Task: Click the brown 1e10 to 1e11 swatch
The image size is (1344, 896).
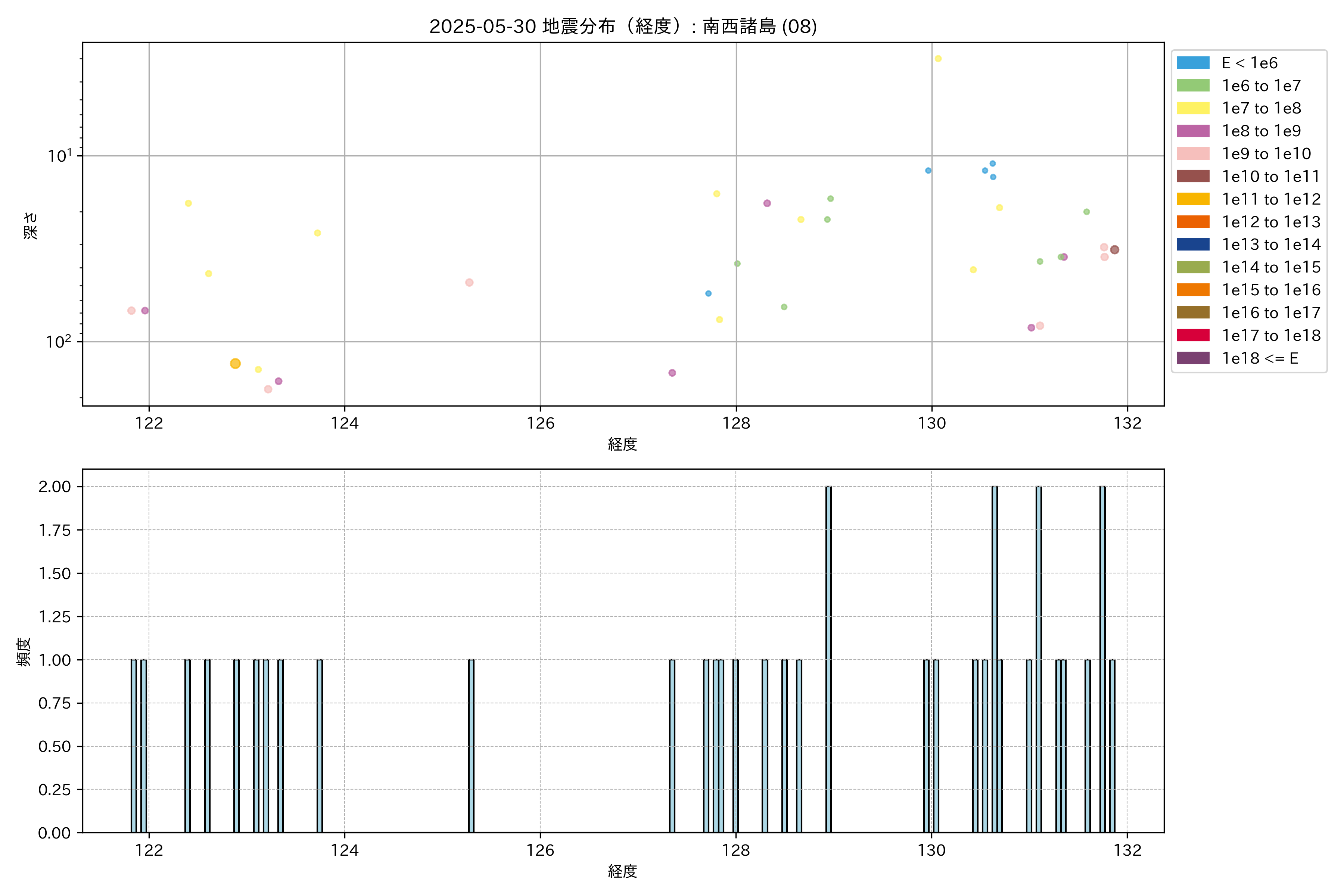Action: click(x=1193, y=177)
